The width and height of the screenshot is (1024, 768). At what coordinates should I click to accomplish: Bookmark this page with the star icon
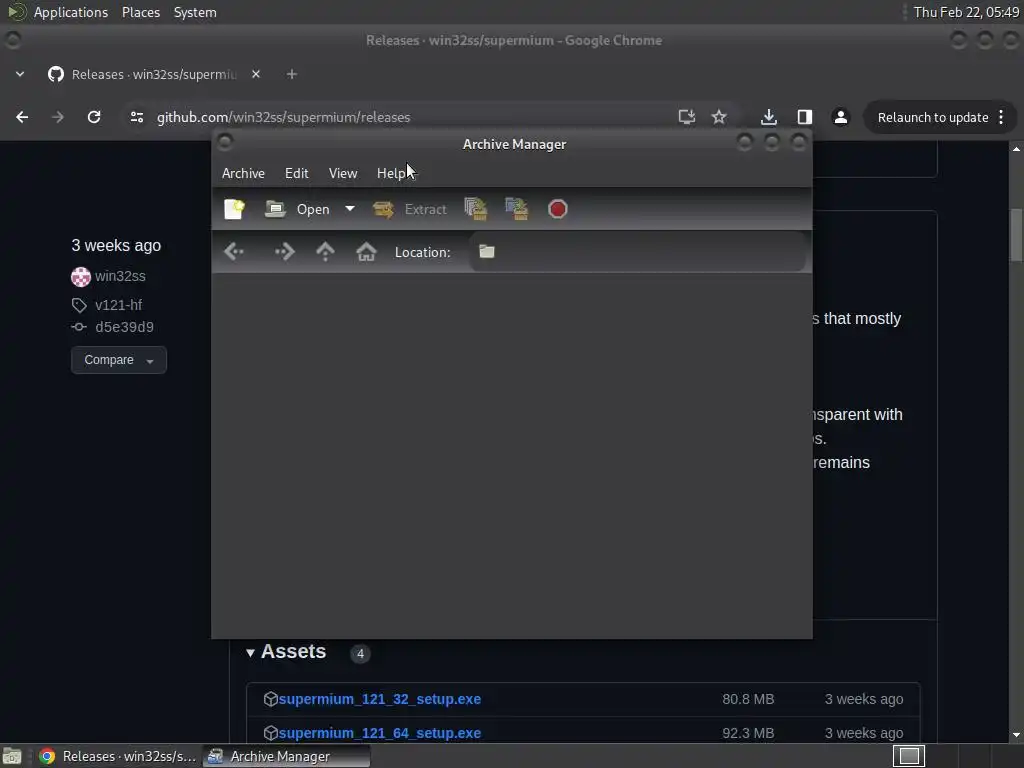pyautogui.click(x=719, y=117)
